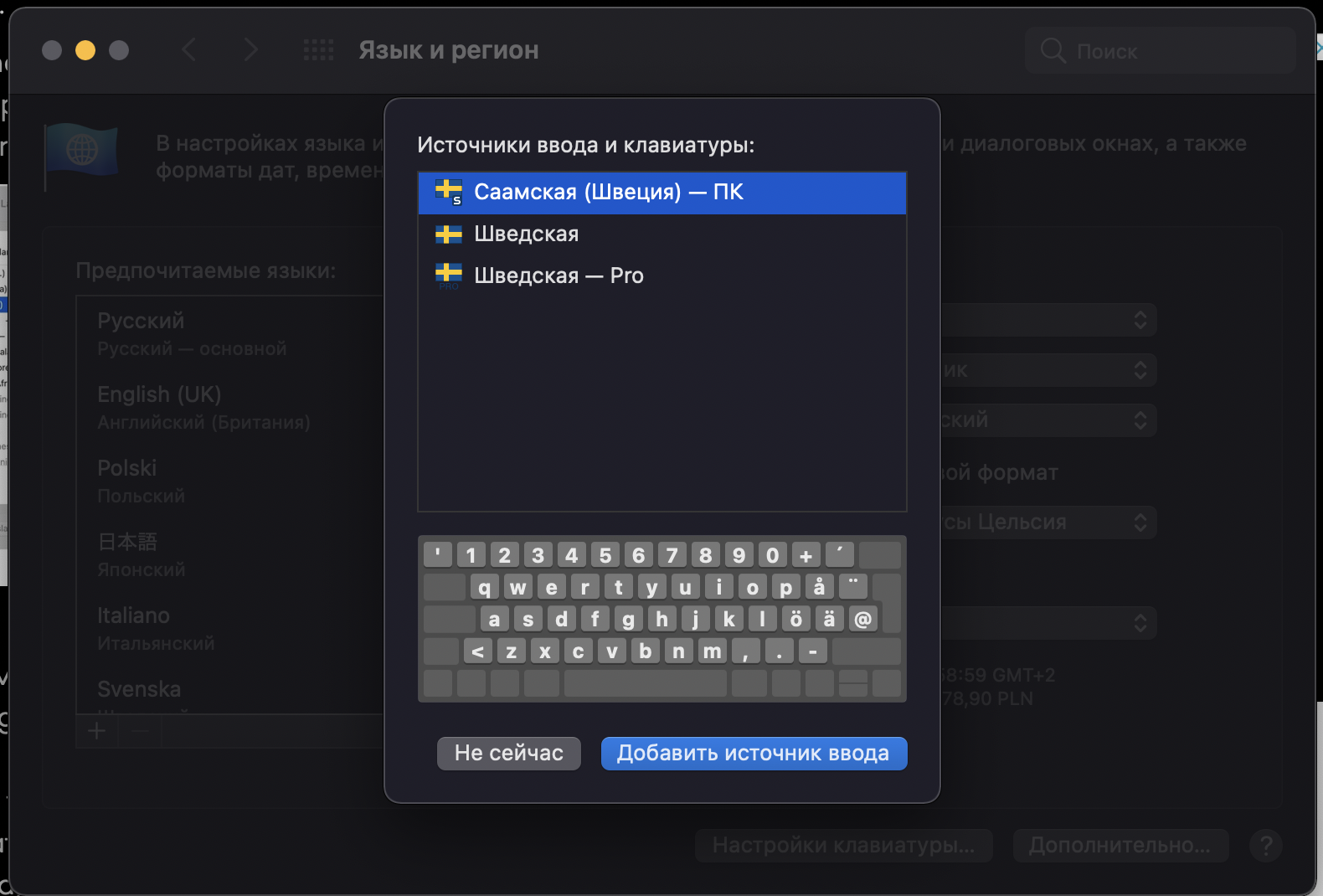Click the yellow minimize window button

pos(85,50)
